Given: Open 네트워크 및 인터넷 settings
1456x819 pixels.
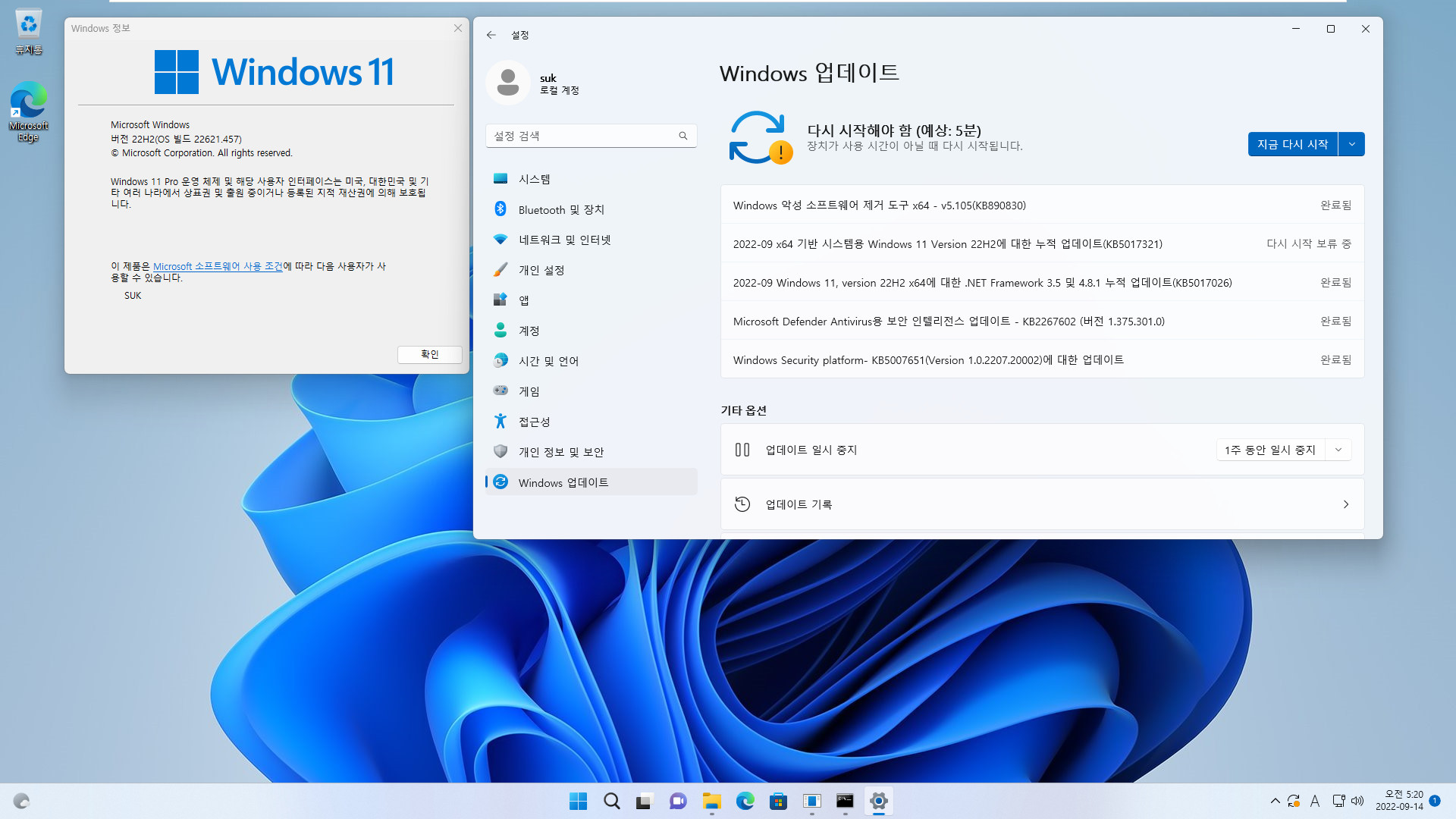Looking at the screenshot, I should point(591,240).
